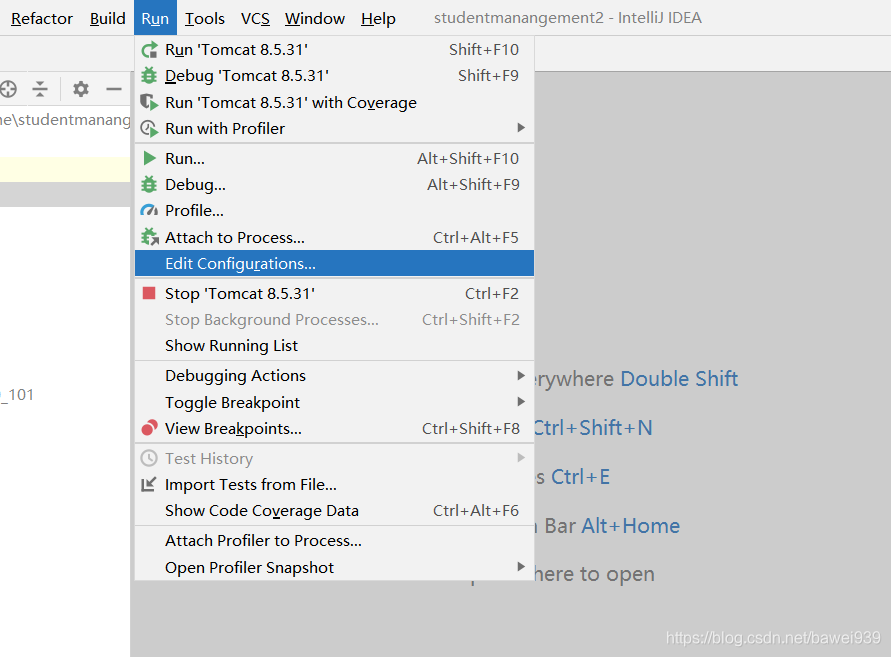The height and width of the screenshot is (657, 891).
Task: Select Stop Background Processes... entry
Action: [x=334, y=319]
